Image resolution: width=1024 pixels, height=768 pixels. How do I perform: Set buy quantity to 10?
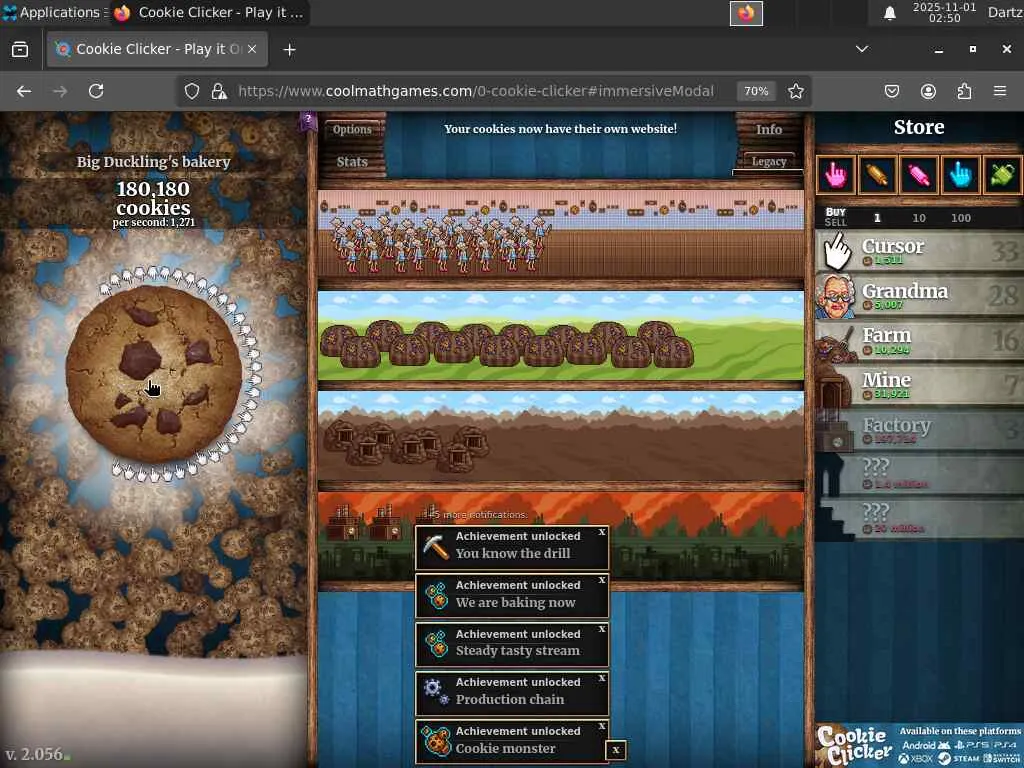click(x=919, y=218)
